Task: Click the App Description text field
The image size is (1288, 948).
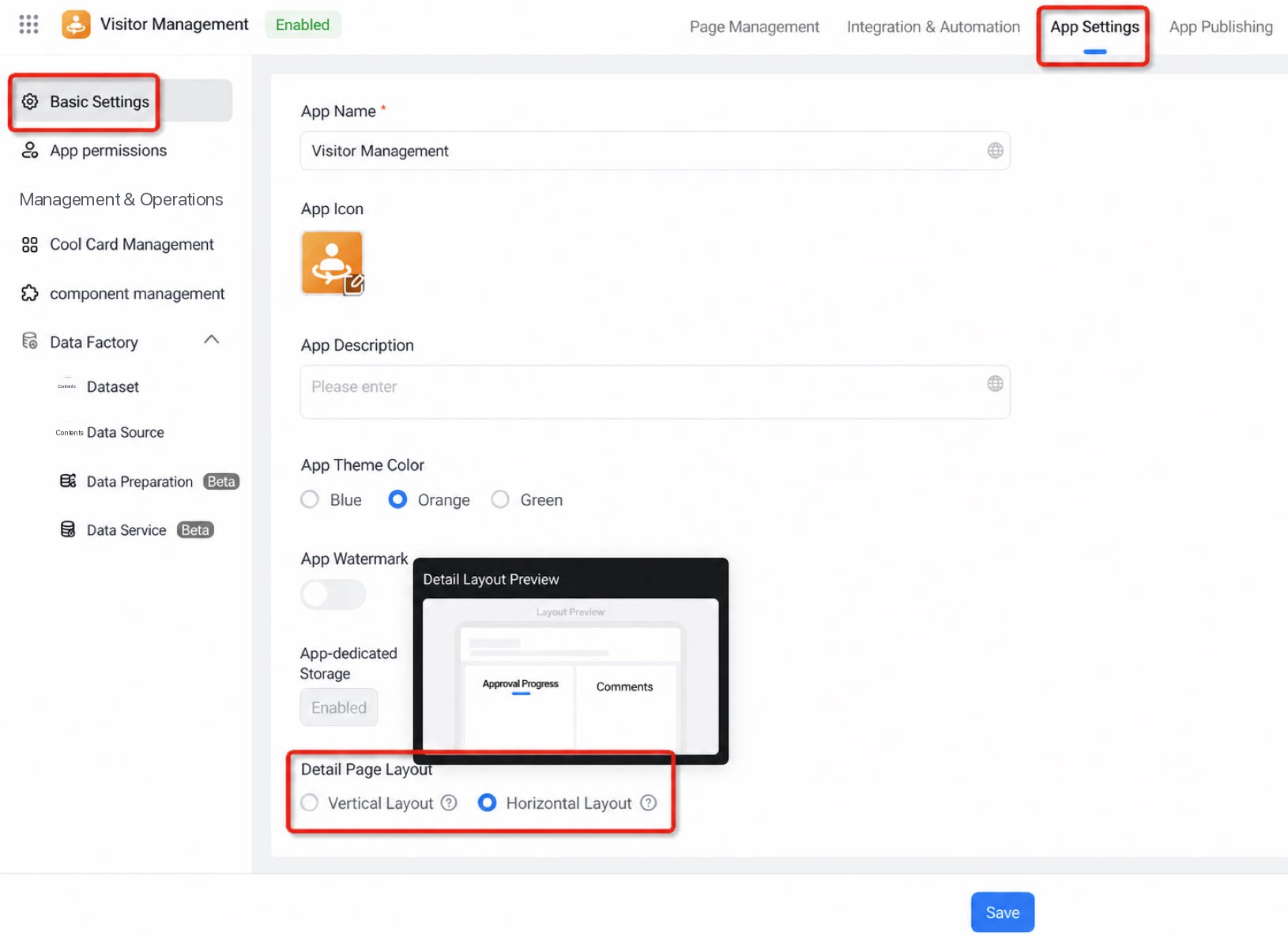Action: (x=655, y=392)
